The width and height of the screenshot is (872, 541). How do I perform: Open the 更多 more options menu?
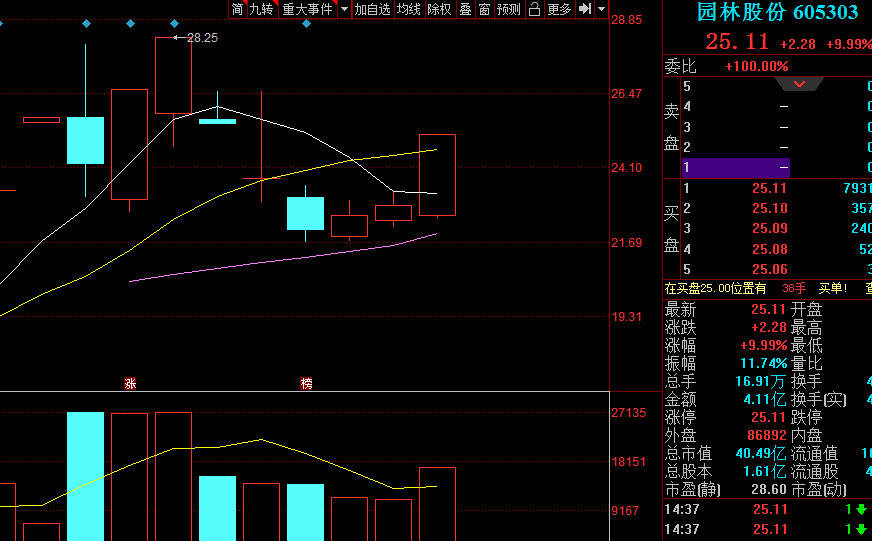[559, 9]
